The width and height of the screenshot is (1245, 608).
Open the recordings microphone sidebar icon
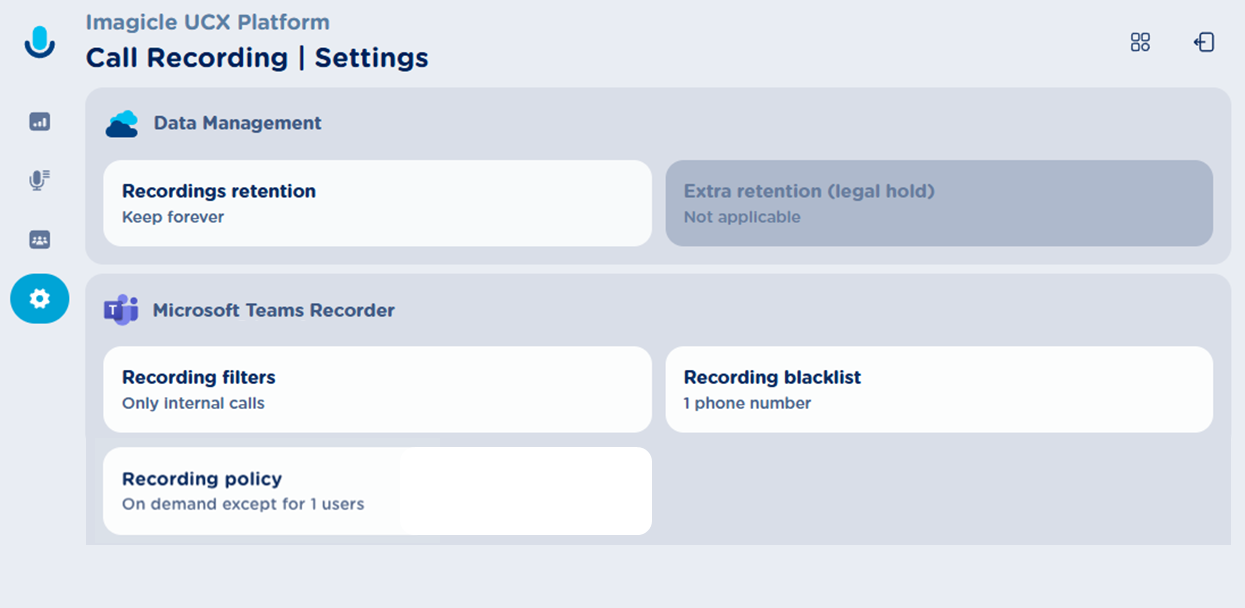pos(40,181)
